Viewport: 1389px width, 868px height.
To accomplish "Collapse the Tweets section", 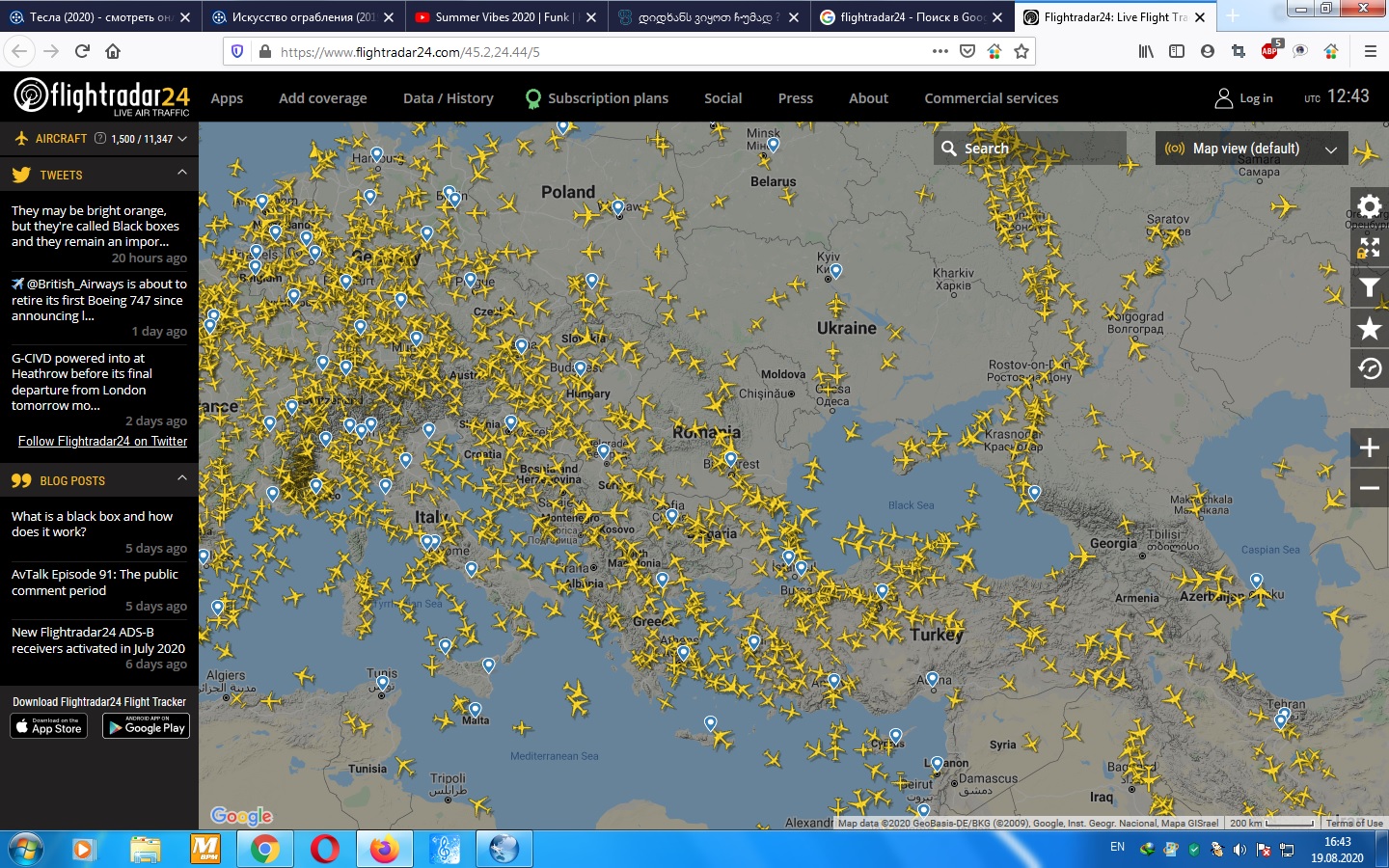I will point(182,173).
